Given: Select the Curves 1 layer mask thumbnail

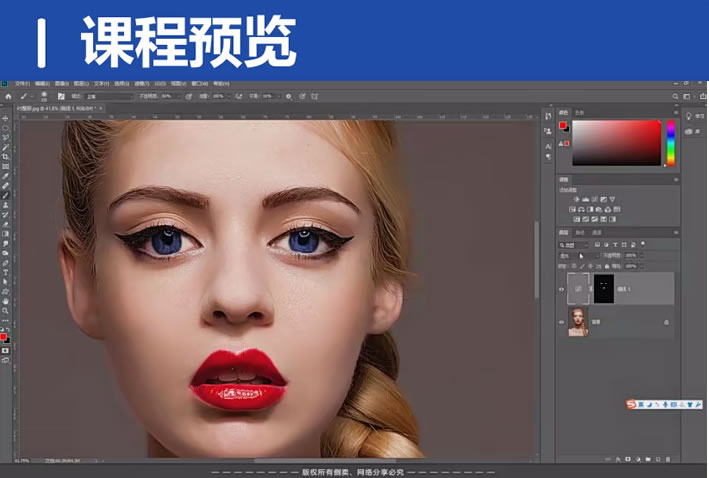Looking at the screenshot, I should pyautogui.click(x=604, y=289).
